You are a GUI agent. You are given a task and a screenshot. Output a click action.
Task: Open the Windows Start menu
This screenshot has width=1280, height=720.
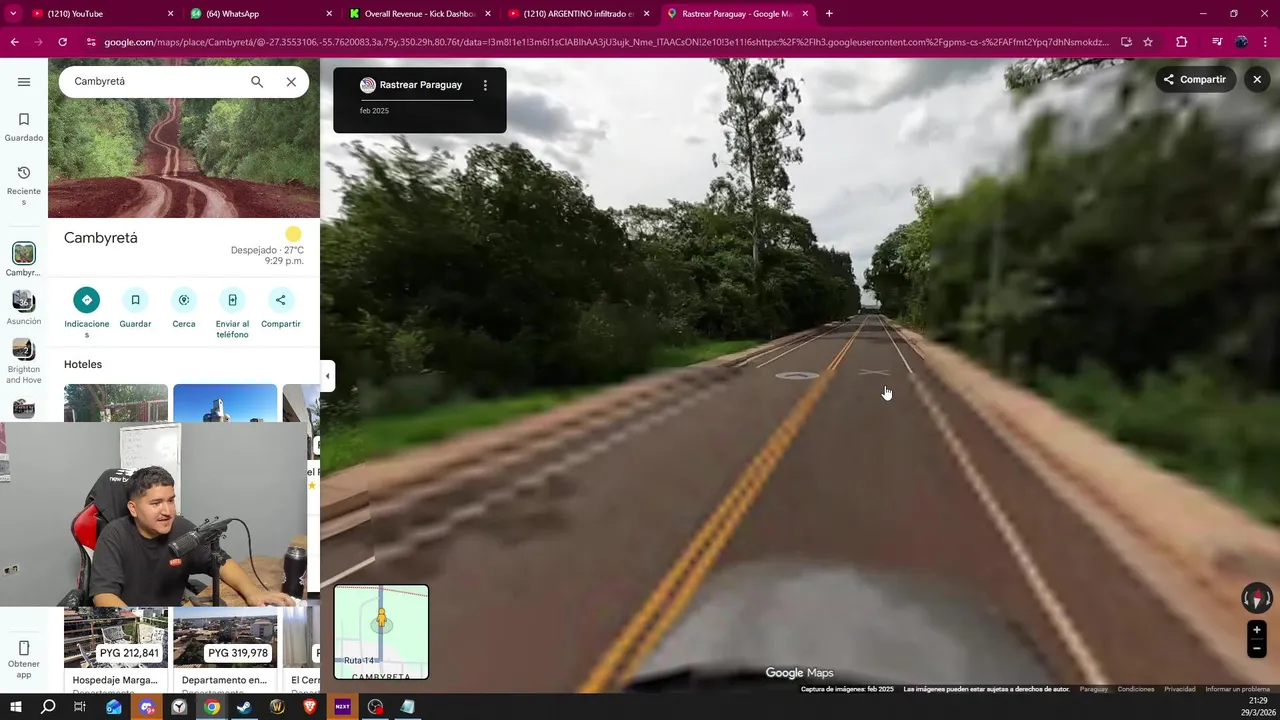click(15, 707)
